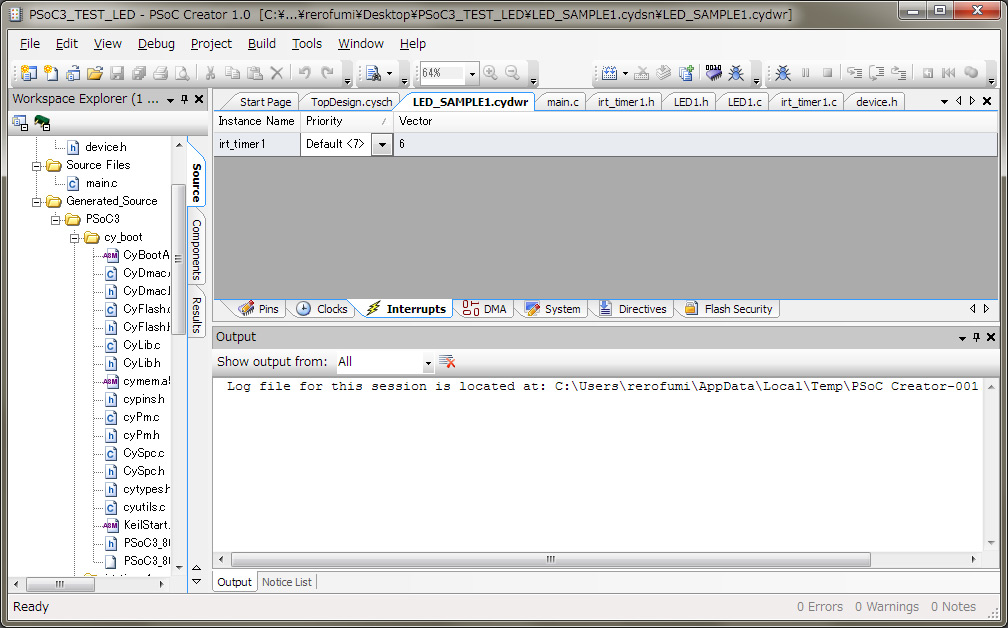Click the Step Over debug icon

[x=876, y=73]
